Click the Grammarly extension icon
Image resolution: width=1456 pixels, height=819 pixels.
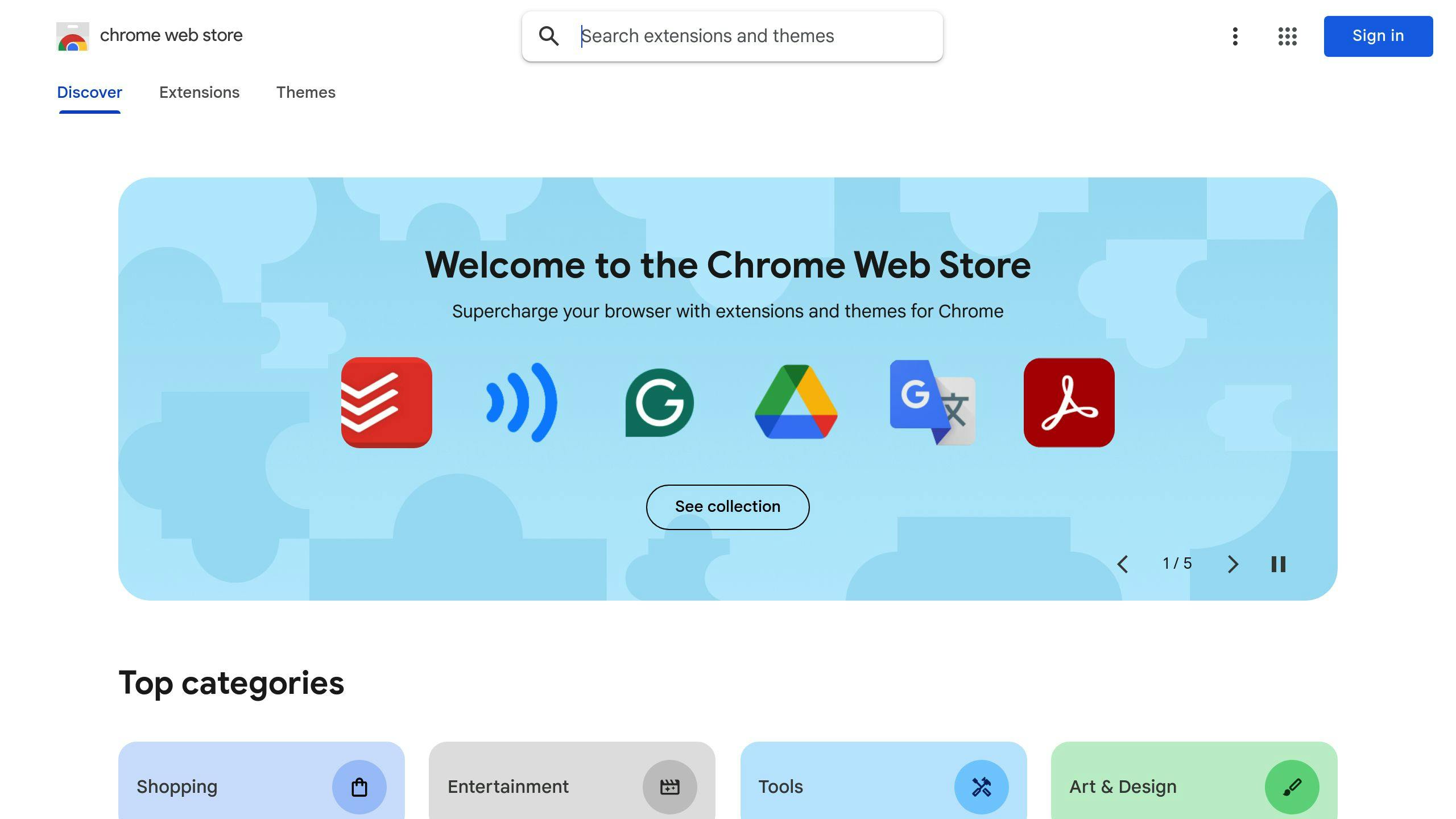pyautogui.click(x=659, y=401)
